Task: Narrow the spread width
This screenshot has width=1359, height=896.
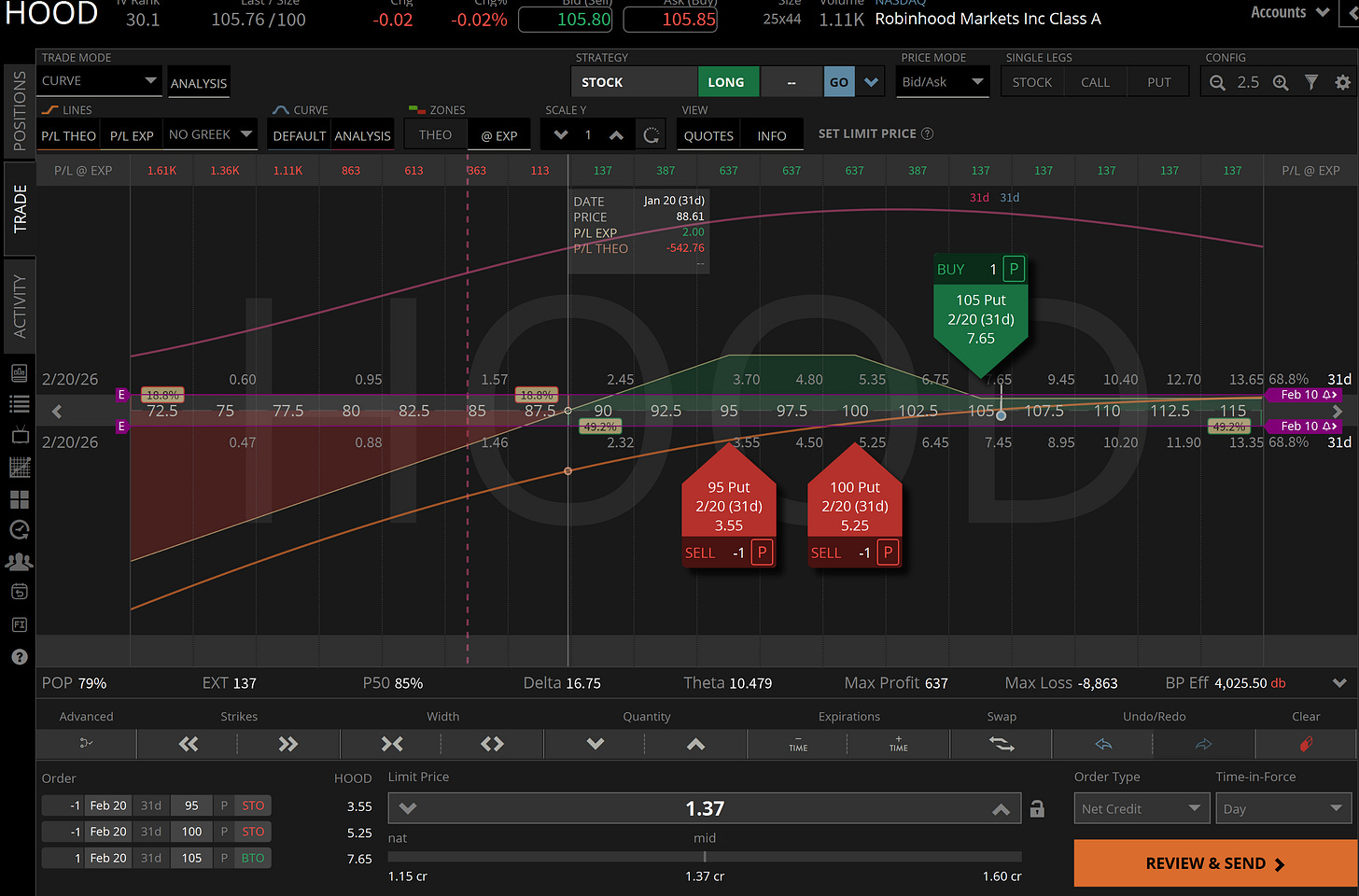Action: click(x=392, y=744)
